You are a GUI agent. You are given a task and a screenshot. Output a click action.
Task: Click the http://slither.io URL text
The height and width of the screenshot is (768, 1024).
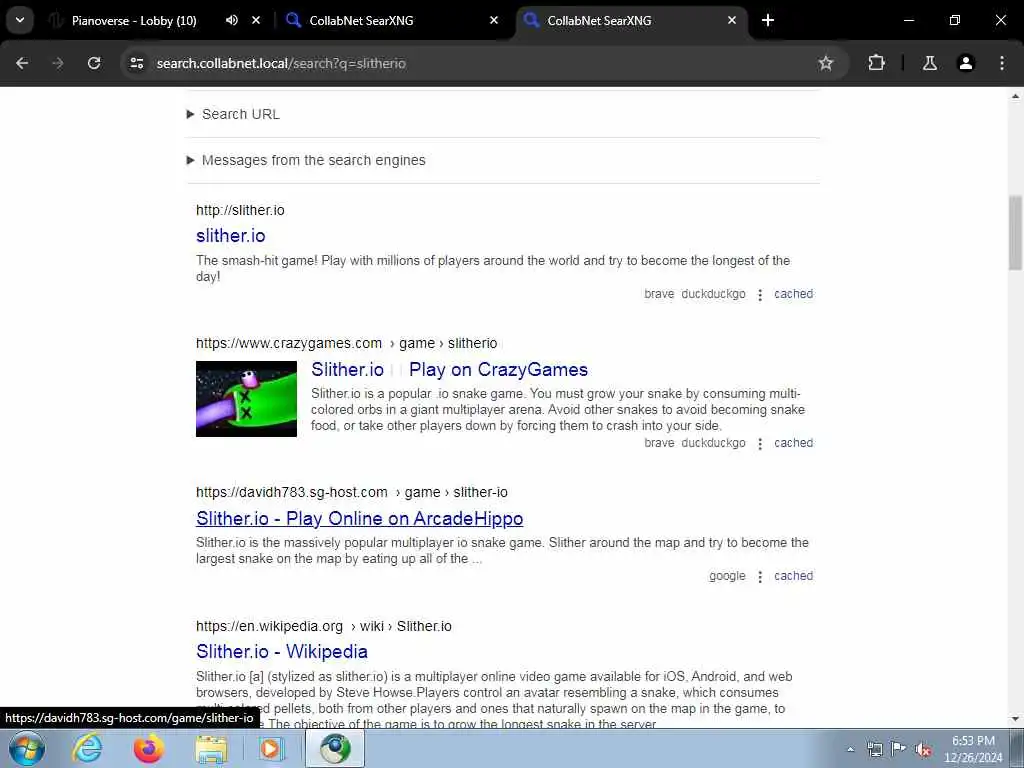(240, 210)
